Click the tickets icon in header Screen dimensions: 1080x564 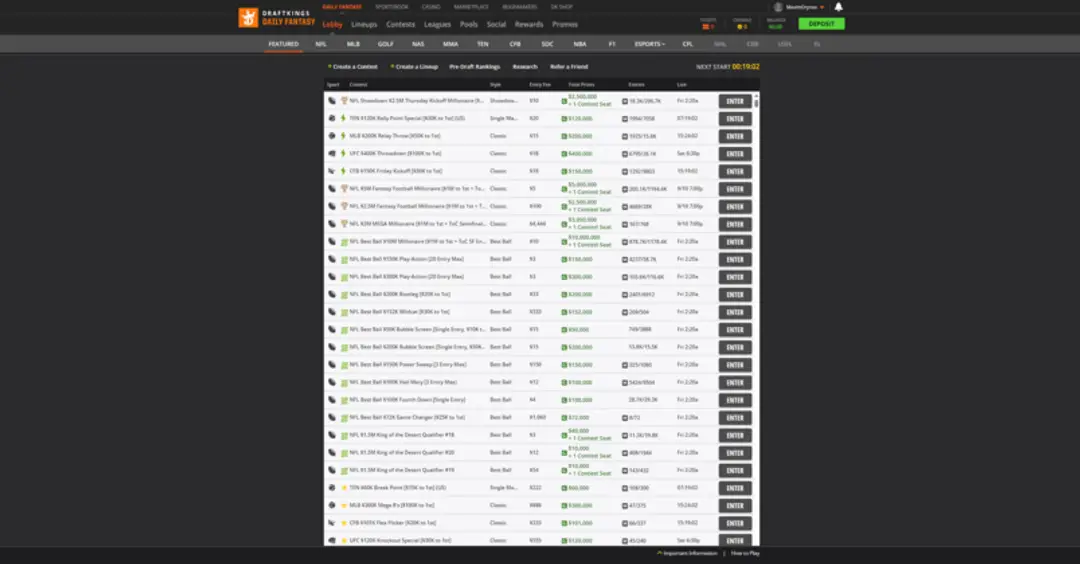pyautogui.click(x=706, y=27)
